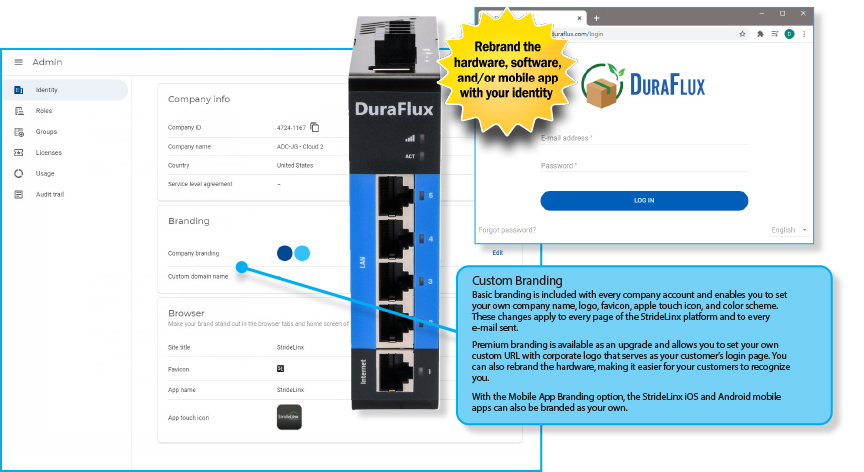Click the Audit trail sidebar icon
This screenshot has width=864, height=472.
point(19,194)
